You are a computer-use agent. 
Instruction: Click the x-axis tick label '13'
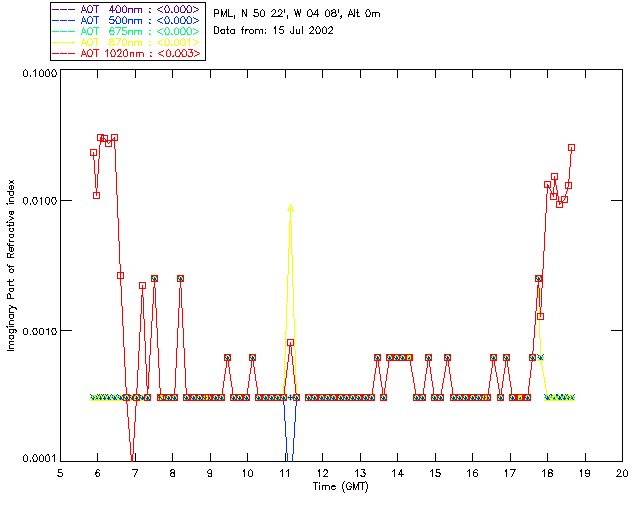(360, 473)
